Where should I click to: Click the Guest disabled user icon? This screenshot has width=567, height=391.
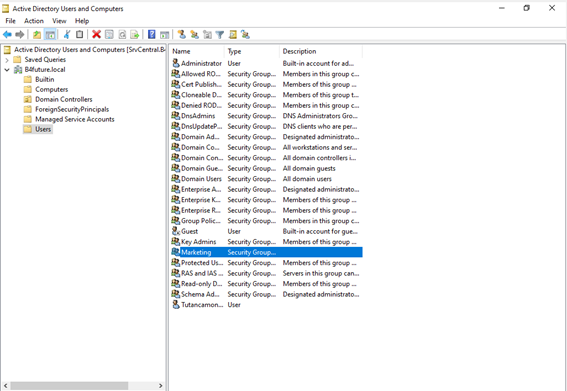click(176, 231)
